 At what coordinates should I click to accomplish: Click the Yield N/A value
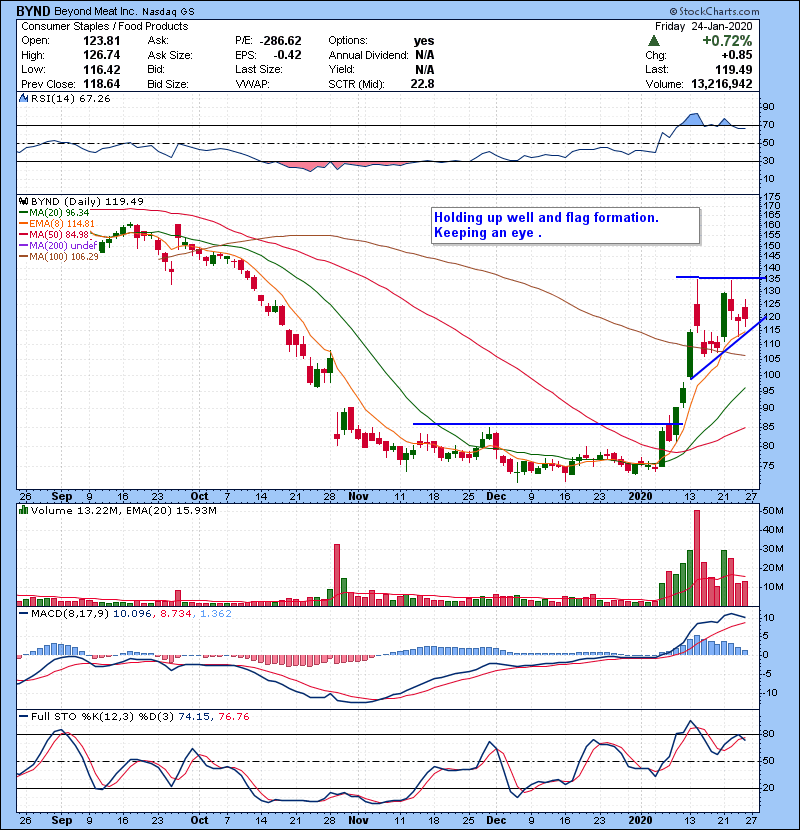tap(425, 69)
